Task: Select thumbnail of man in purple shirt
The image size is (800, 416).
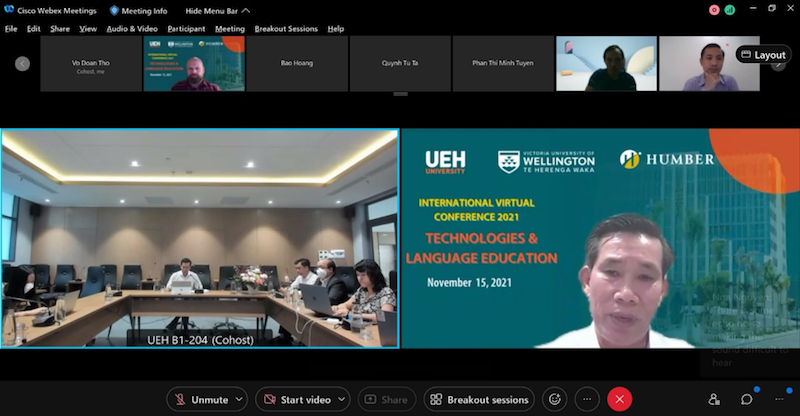Action: click(x=709, y=64)
